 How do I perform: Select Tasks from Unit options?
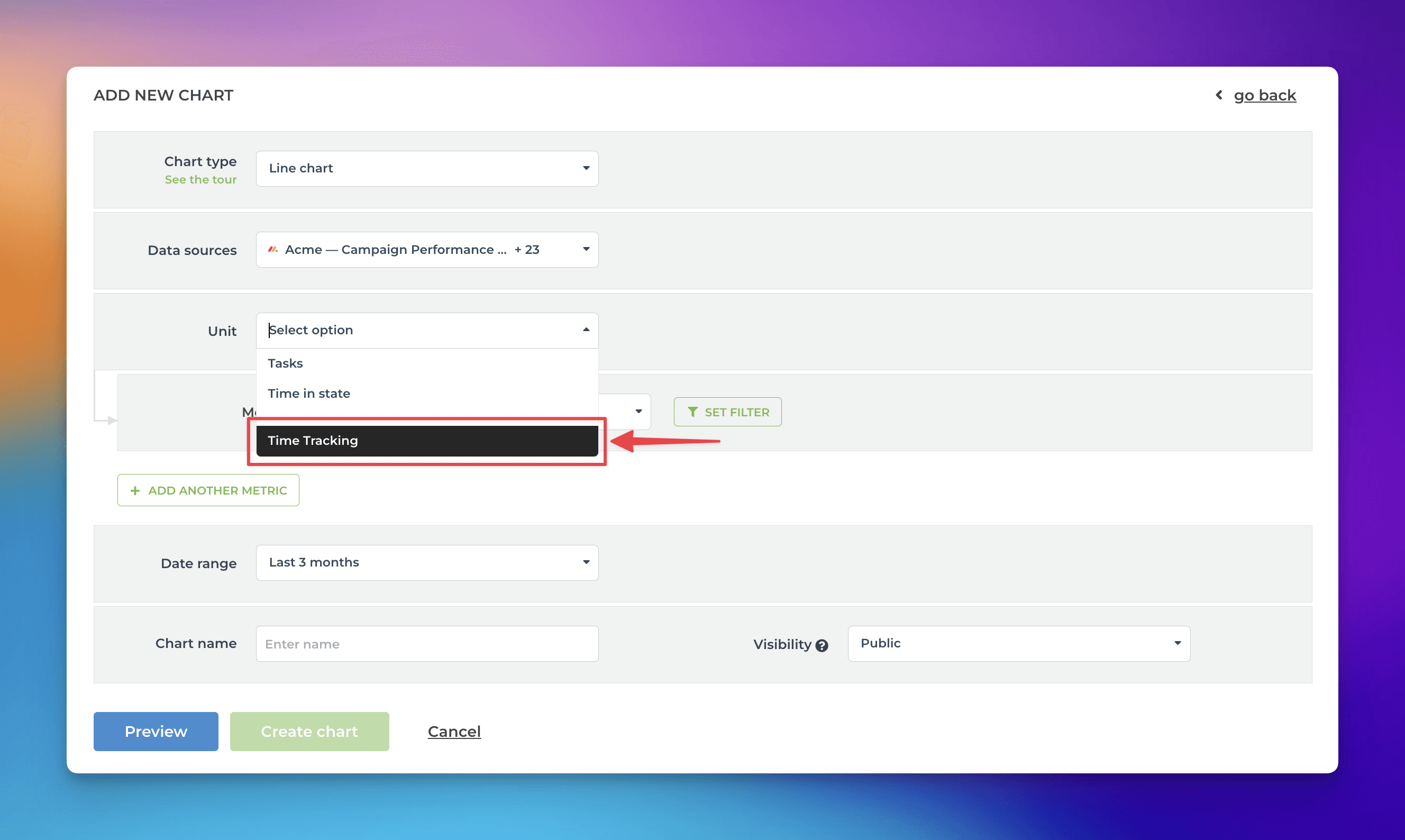[x=285, y=363]
